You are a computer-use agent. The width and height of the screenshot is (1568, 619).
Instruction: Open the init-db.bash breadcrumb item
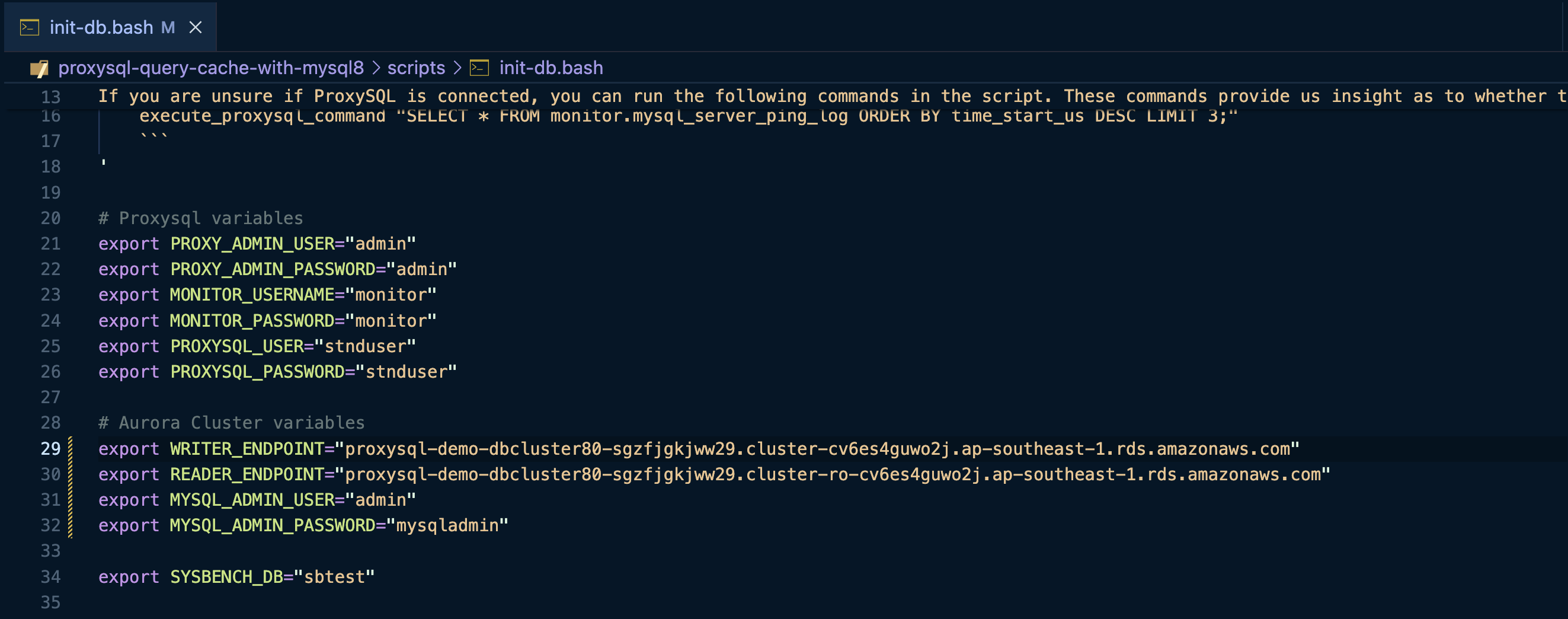coord(551,68)
